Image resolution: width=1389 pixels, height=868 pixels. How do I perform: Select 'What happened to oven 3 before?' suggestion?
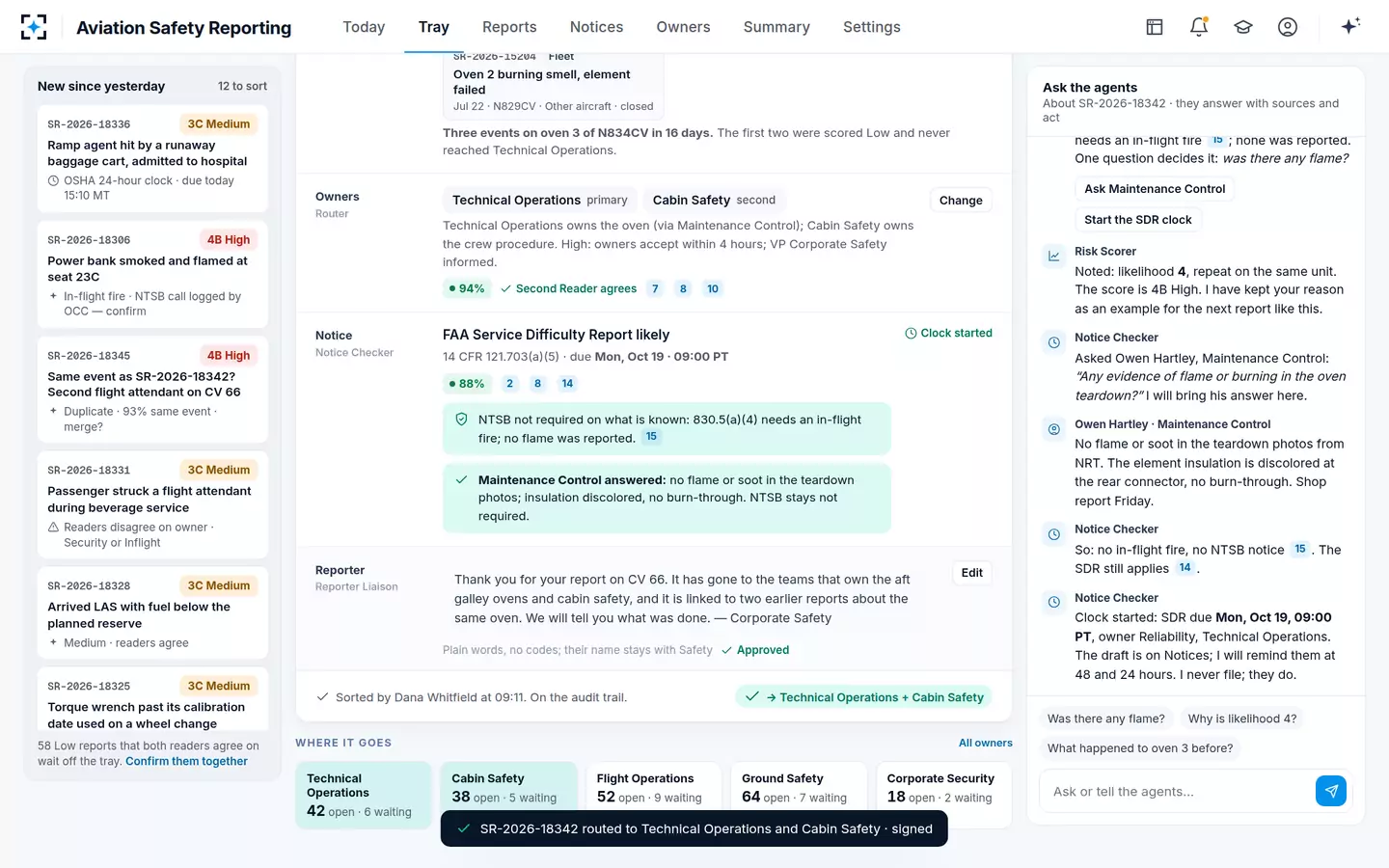[1140, 748]
